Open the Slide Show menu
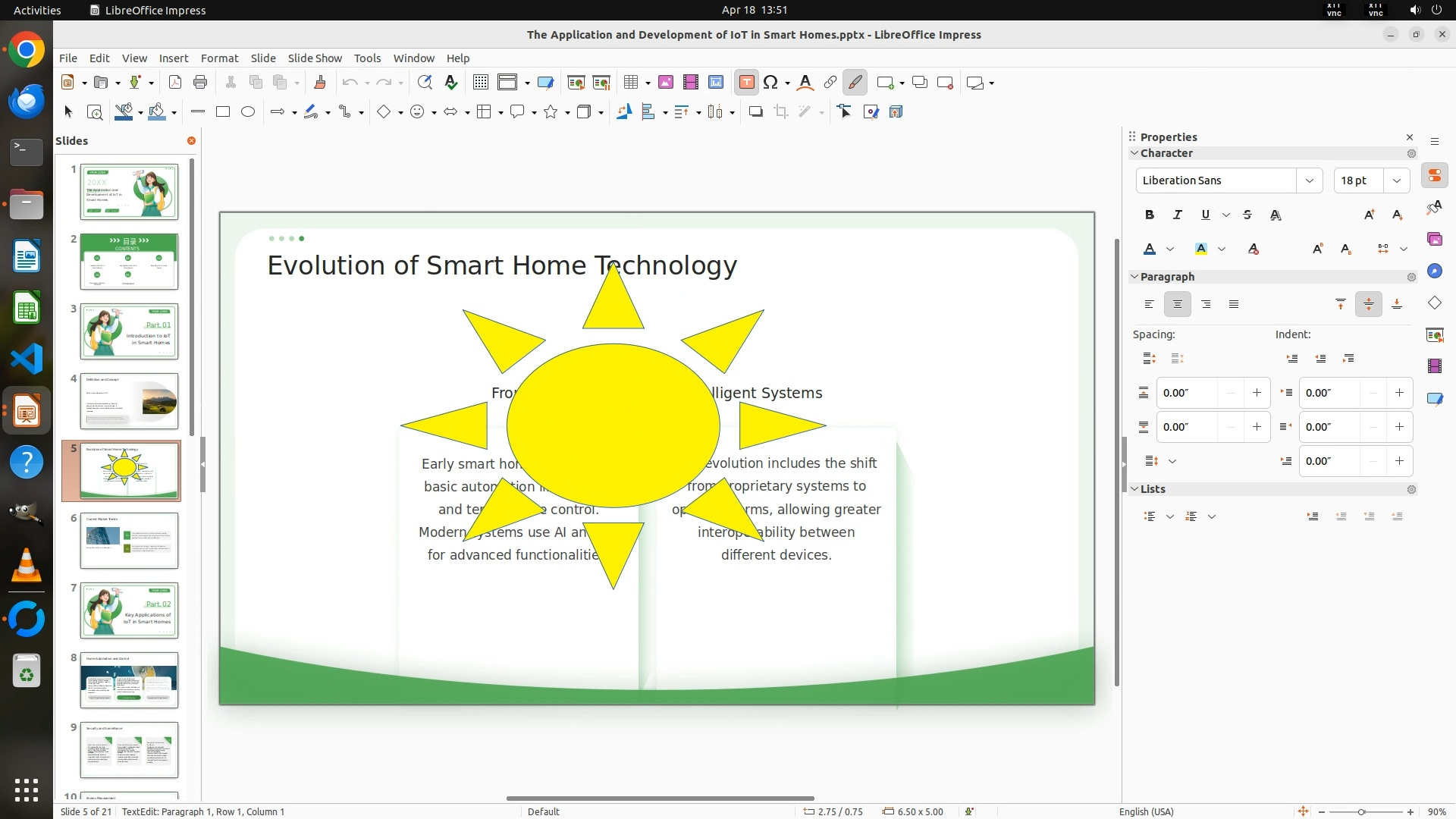Viewport: 1456px width, 819px height. [x=315, y=58]
